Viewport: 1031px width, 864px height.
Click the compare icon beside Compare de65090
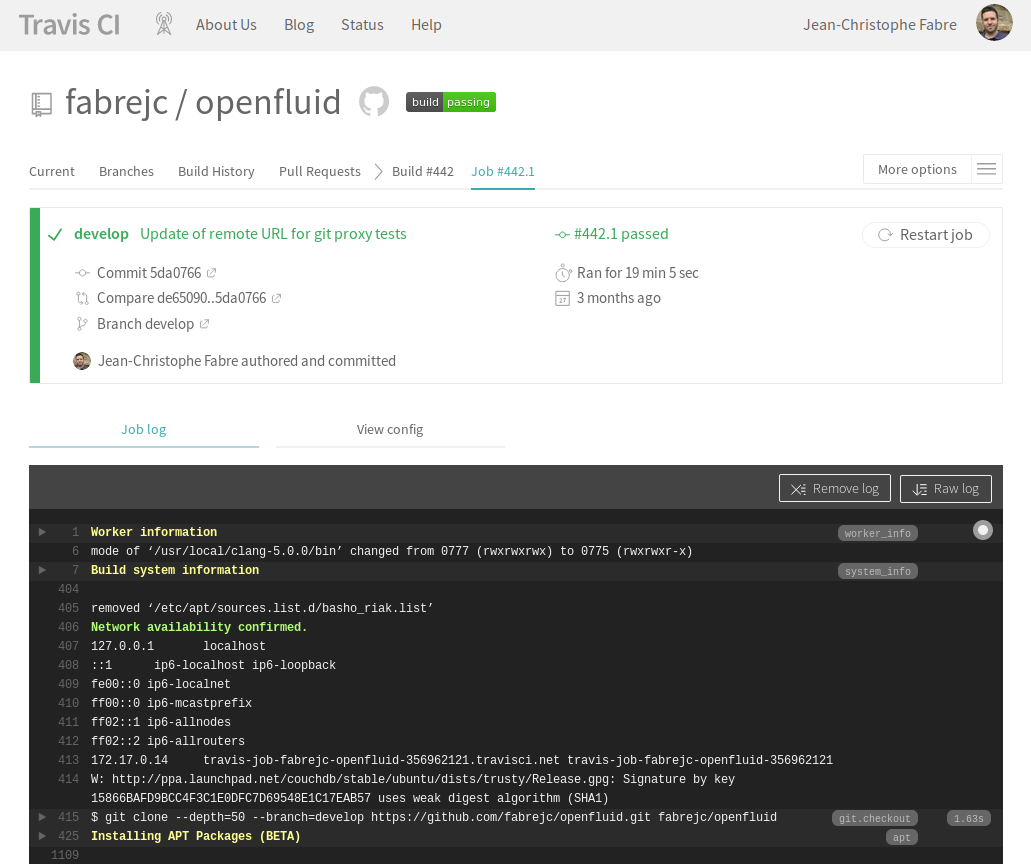[82, 299]
